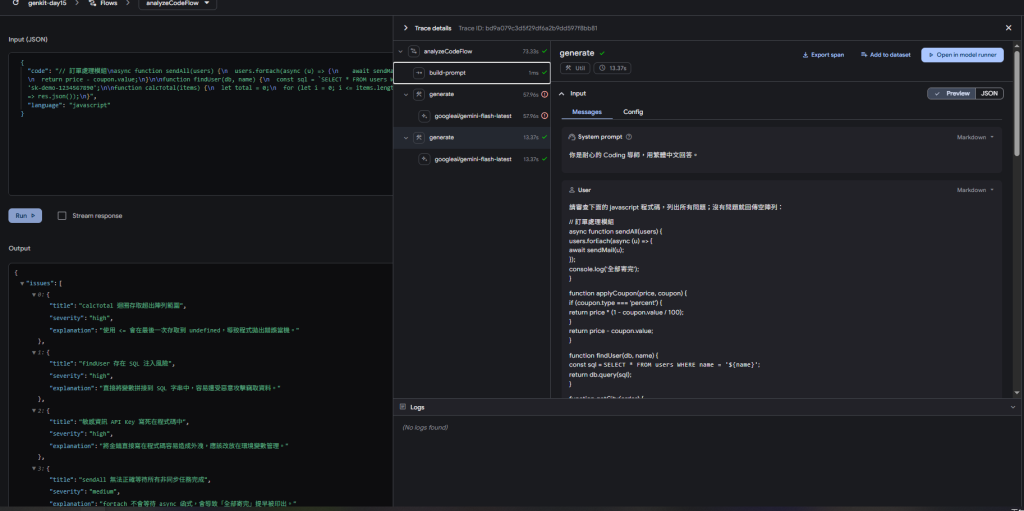Image resolution: width=1024 pixels, height=511 pixels.
Task: Collapse the Logs panel with the right chevron
Action: tap(1013, 407)
